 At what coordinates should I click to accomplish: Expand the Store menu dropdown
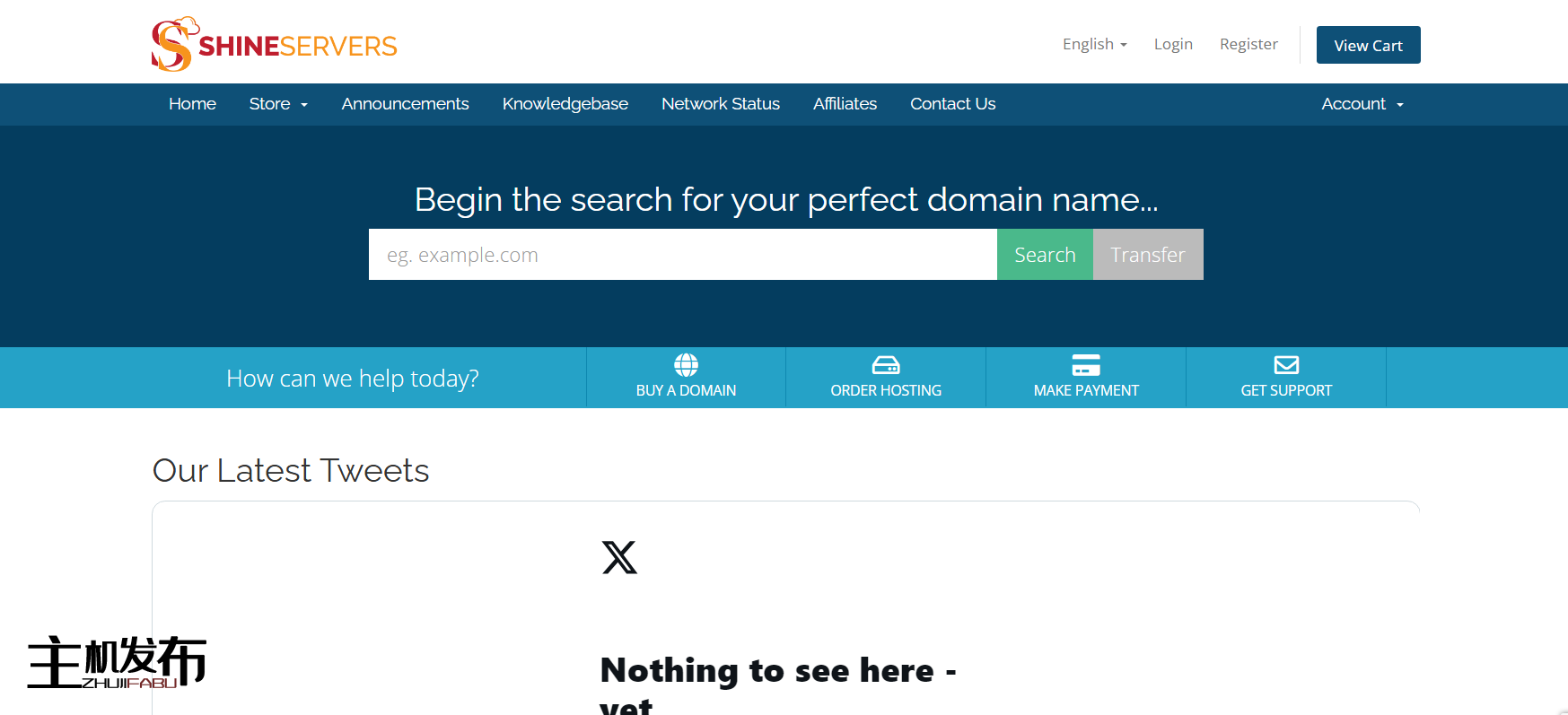pyautogui.click(x=278, y=104)
